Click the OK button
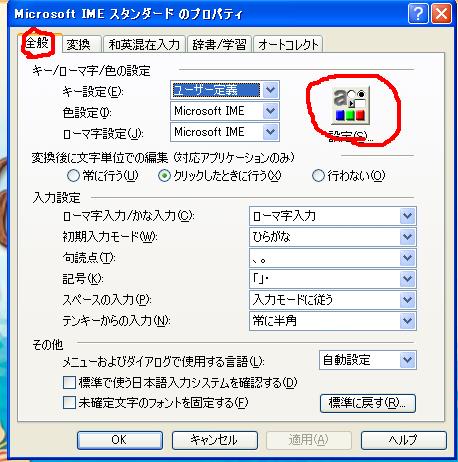 pos(120,440)
